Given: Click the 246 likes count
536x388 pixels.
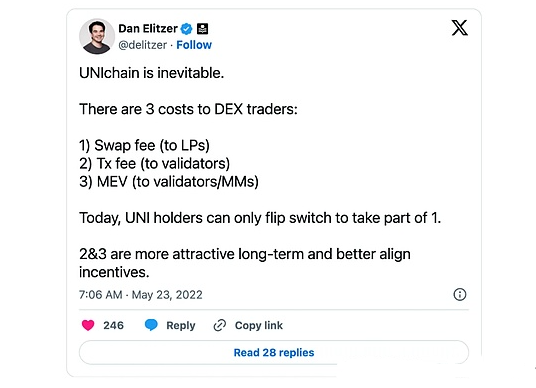Looking at the screenshot, I should coord(113,325).
